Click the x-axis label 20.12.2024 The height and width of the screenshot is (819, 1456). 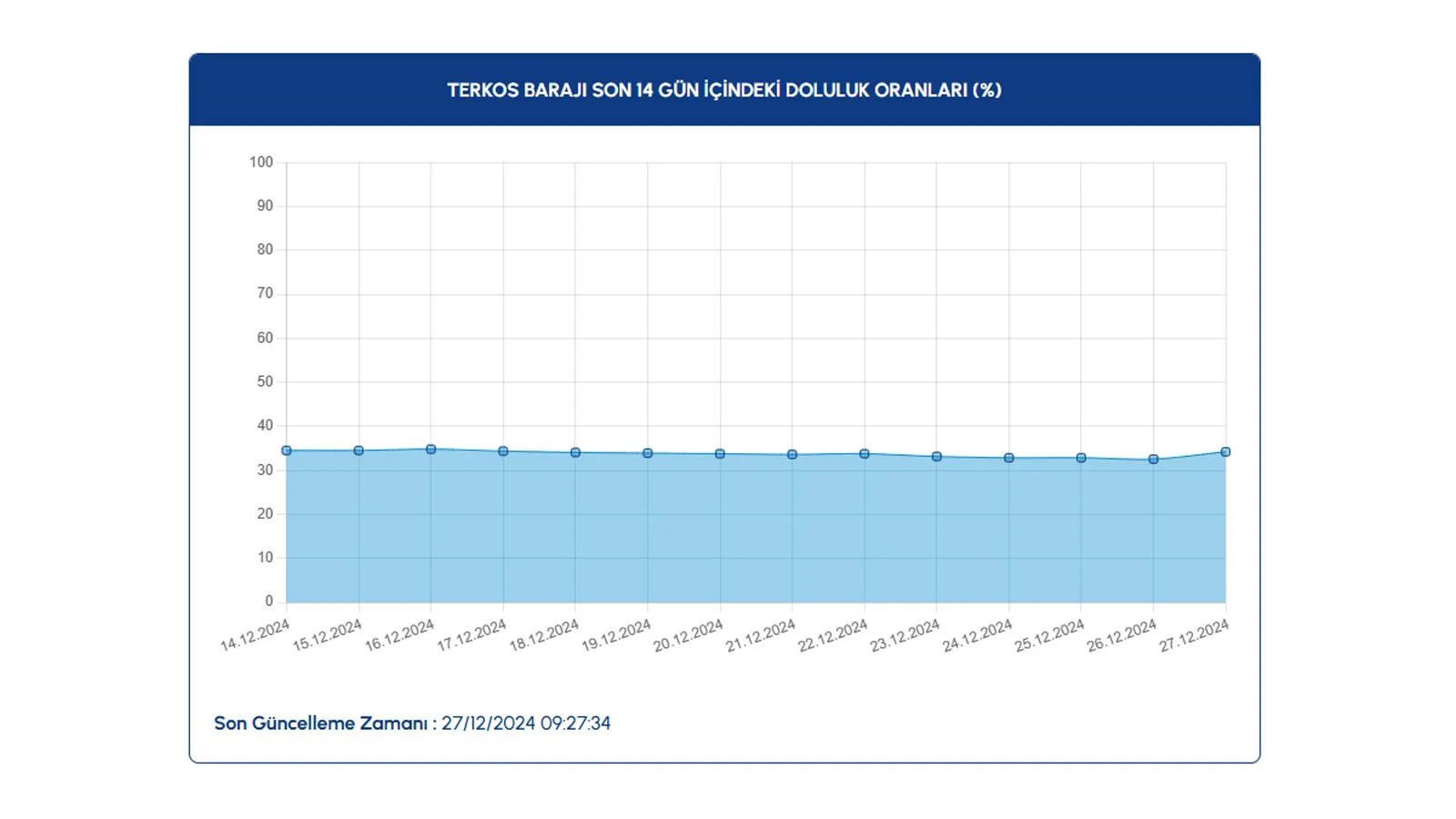pos(688,634)
